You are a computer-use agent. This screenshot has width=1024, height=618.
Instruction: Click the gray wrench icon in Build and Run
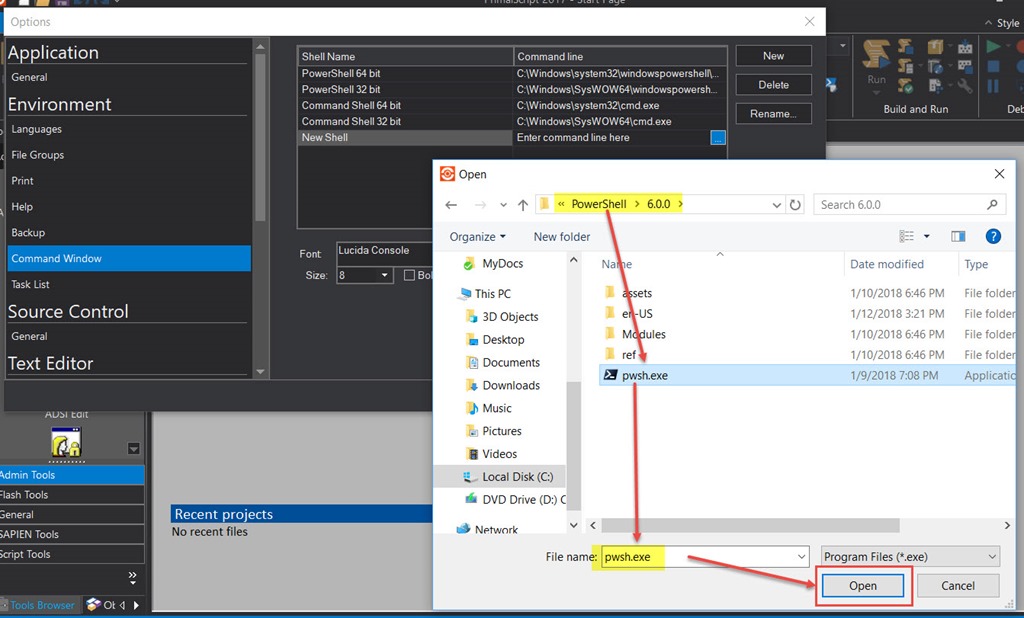(x=964, y=86)
